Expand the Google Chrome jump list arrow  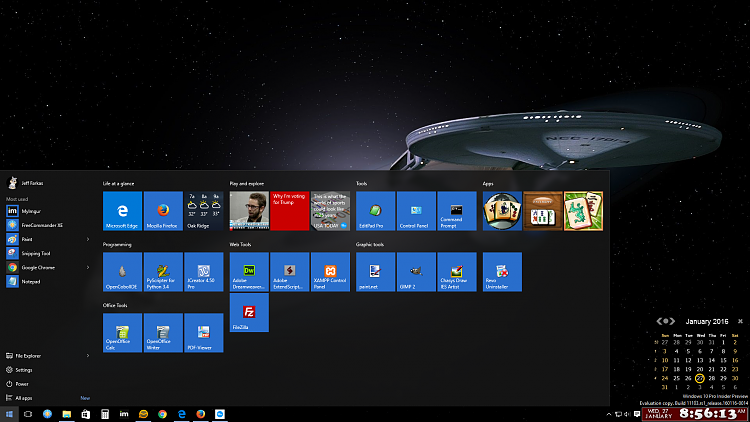[x=88, y=267]
